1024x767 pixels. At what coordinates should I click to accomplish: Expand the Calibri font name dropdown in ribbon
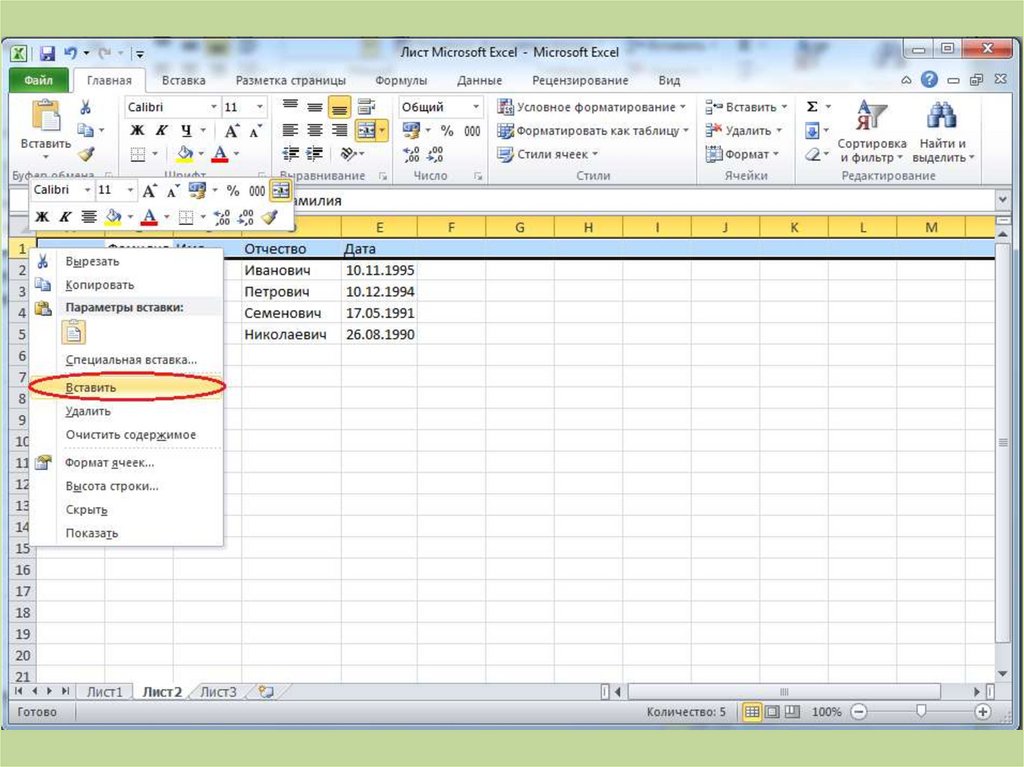(213, 107)
